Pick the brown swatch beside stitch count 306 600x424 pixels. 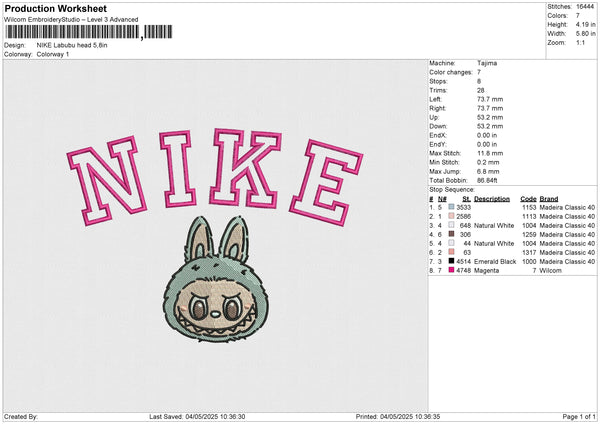pyautogui.click(x=451, y=234)
